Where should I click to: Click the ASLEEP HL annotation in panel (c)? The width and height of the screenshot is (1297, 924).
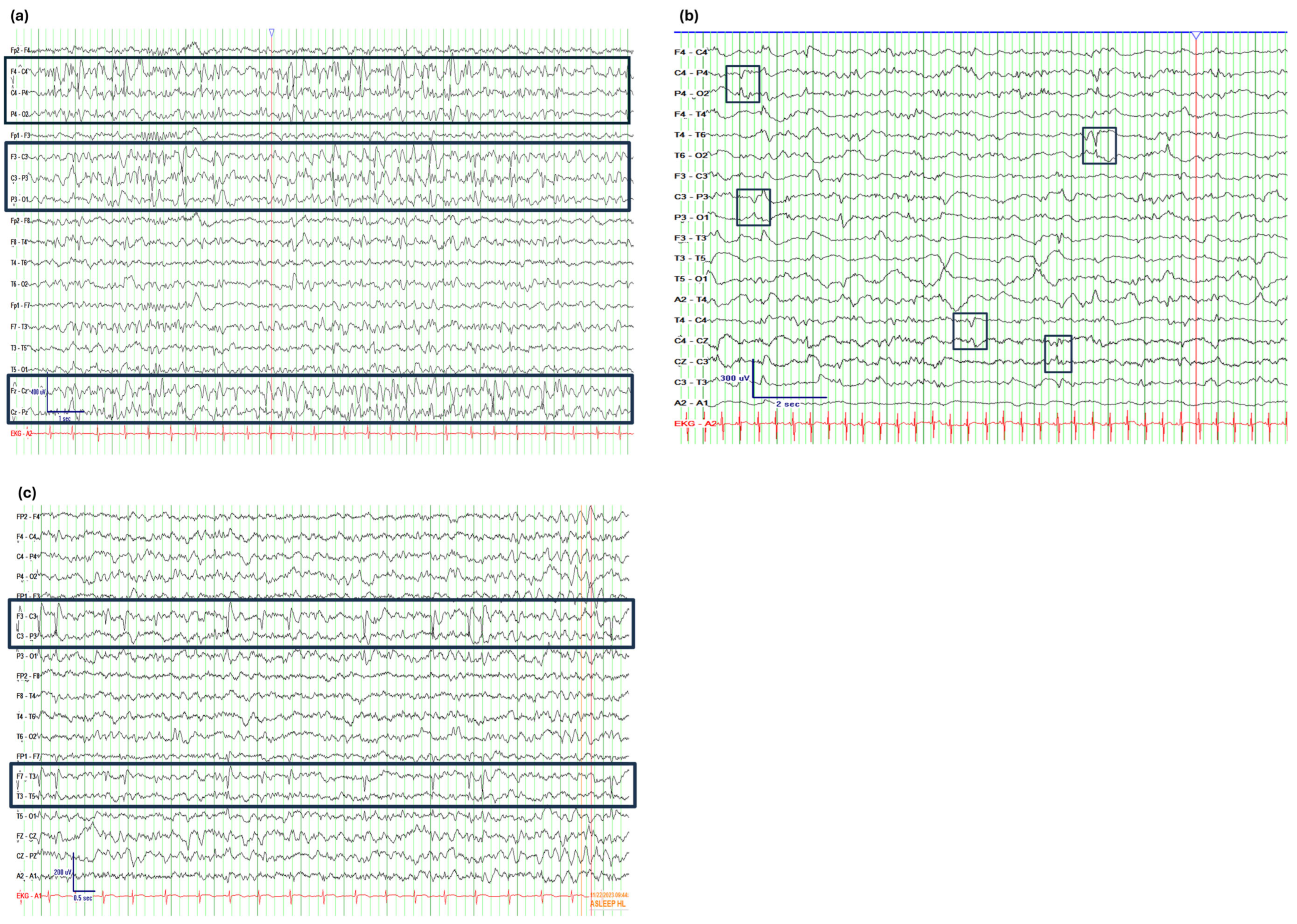tap(608, 904)
